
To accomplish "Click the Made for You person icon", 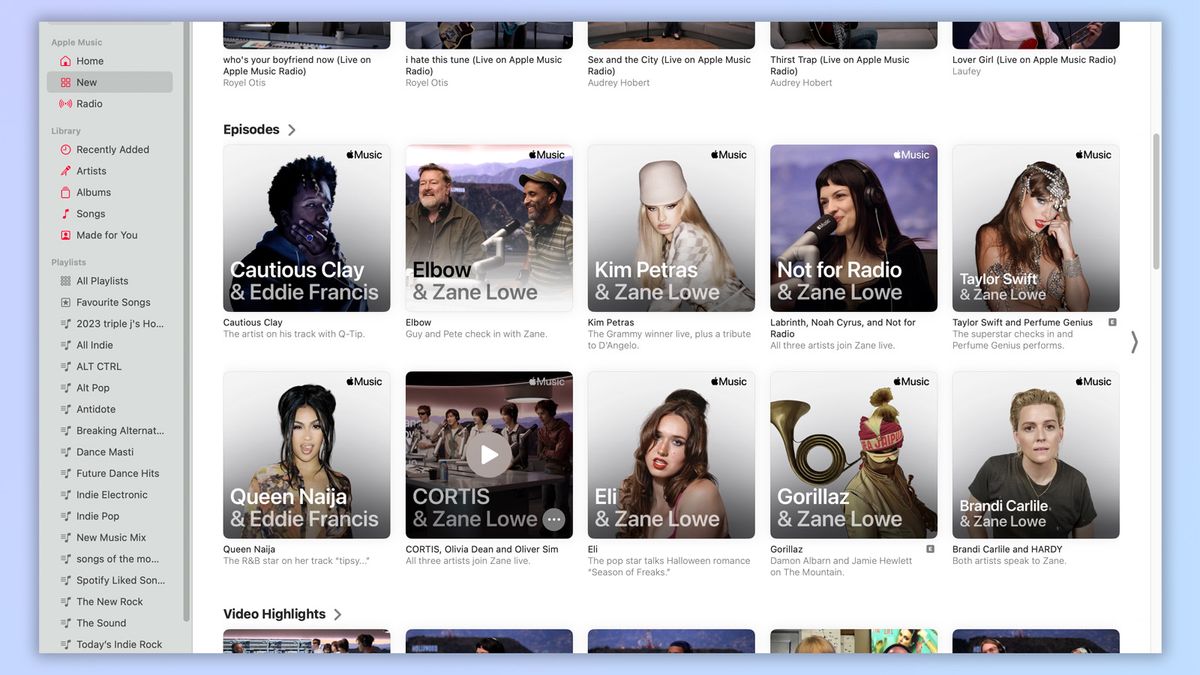I will point(65,235).
